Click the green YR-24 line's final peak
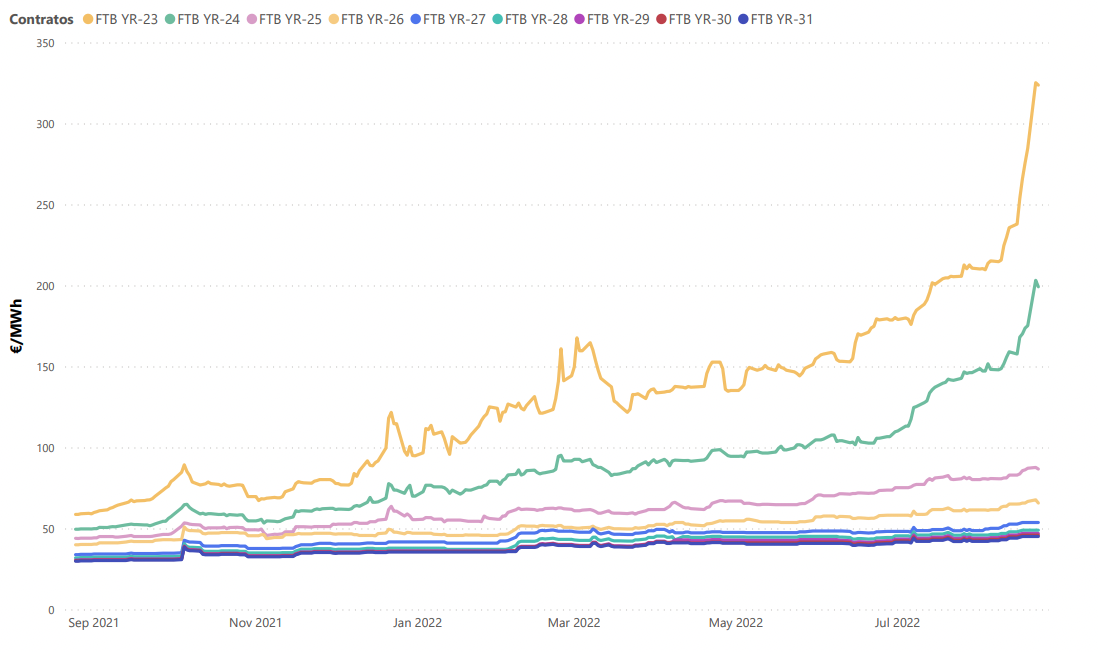Viewport: 1098px width, 652px height. (x=1036, y=281)
